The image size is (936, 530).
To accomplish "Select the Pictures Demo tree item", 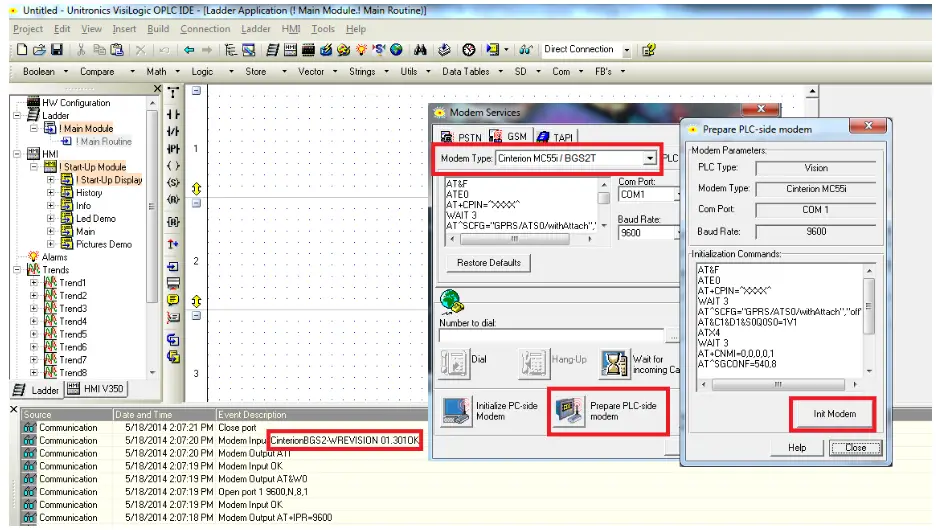I will [104, 245].
